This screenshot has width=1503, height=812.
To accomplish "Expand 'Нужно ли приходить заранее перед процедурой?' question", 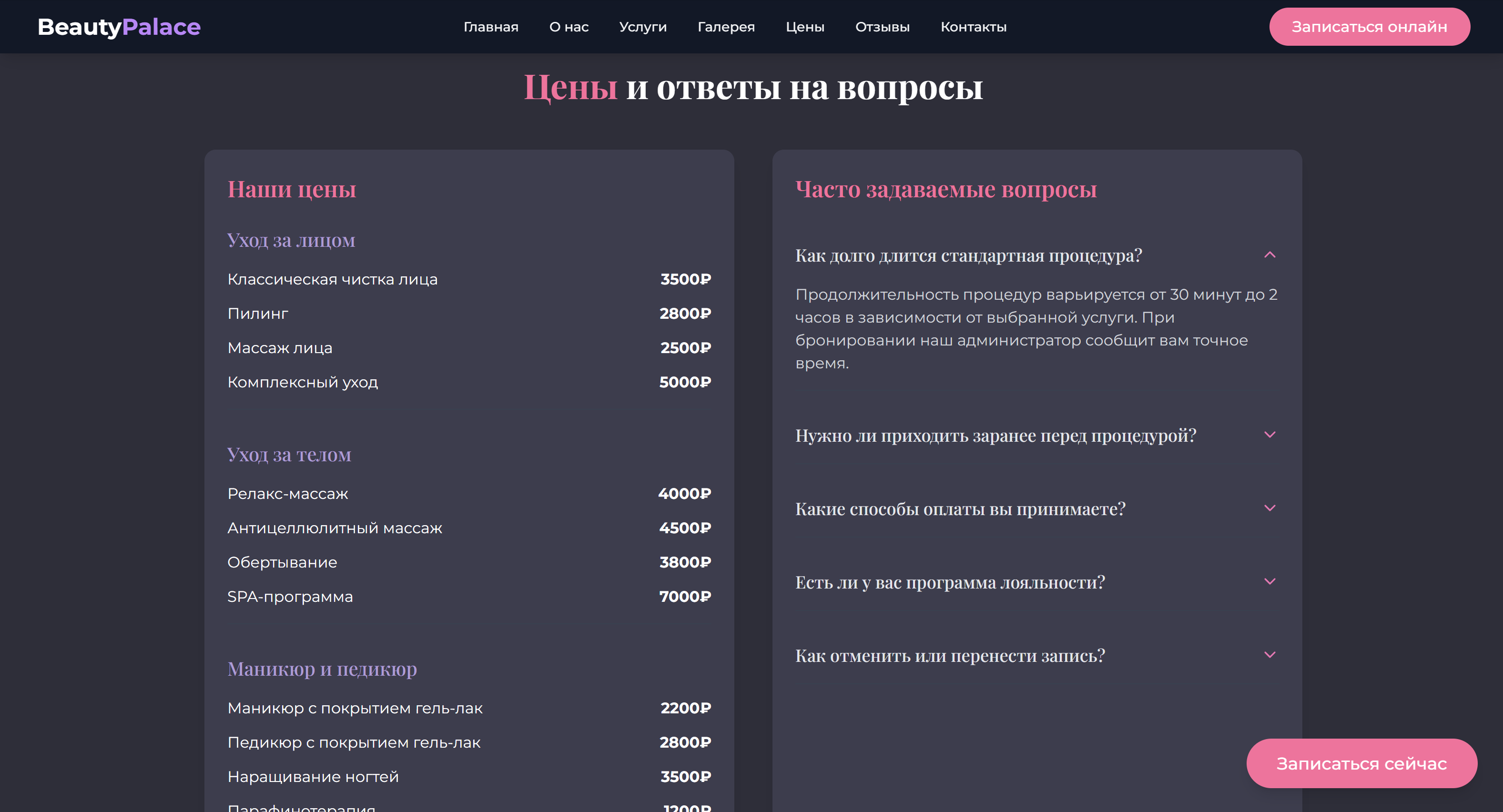I will coord(995,436).
